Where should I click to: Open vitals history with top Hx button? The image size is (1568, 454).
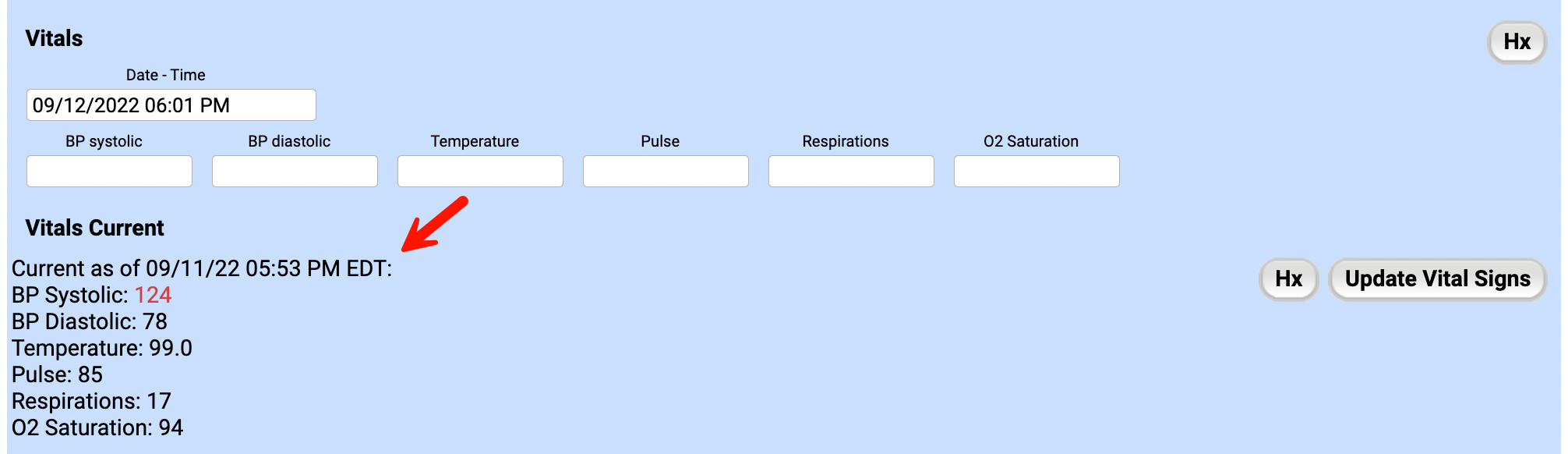pos(1517,42)
